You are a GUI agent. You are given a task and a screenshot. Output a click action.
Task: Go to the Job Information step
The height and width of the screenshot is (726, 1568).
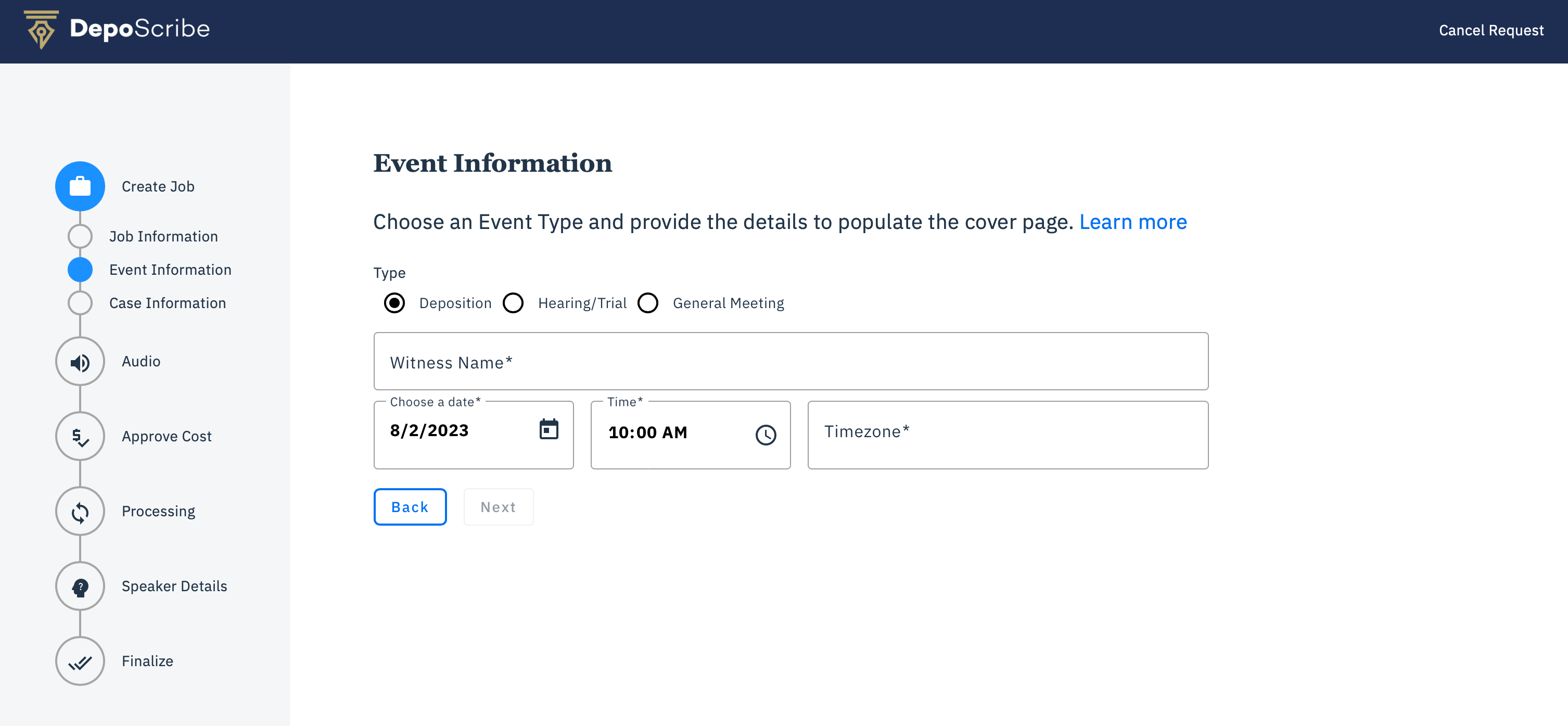pos(163,236)
